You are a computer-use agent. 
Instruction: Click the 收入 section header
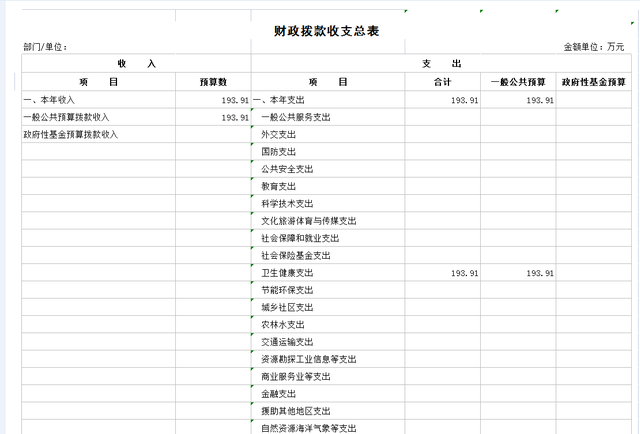136,64
